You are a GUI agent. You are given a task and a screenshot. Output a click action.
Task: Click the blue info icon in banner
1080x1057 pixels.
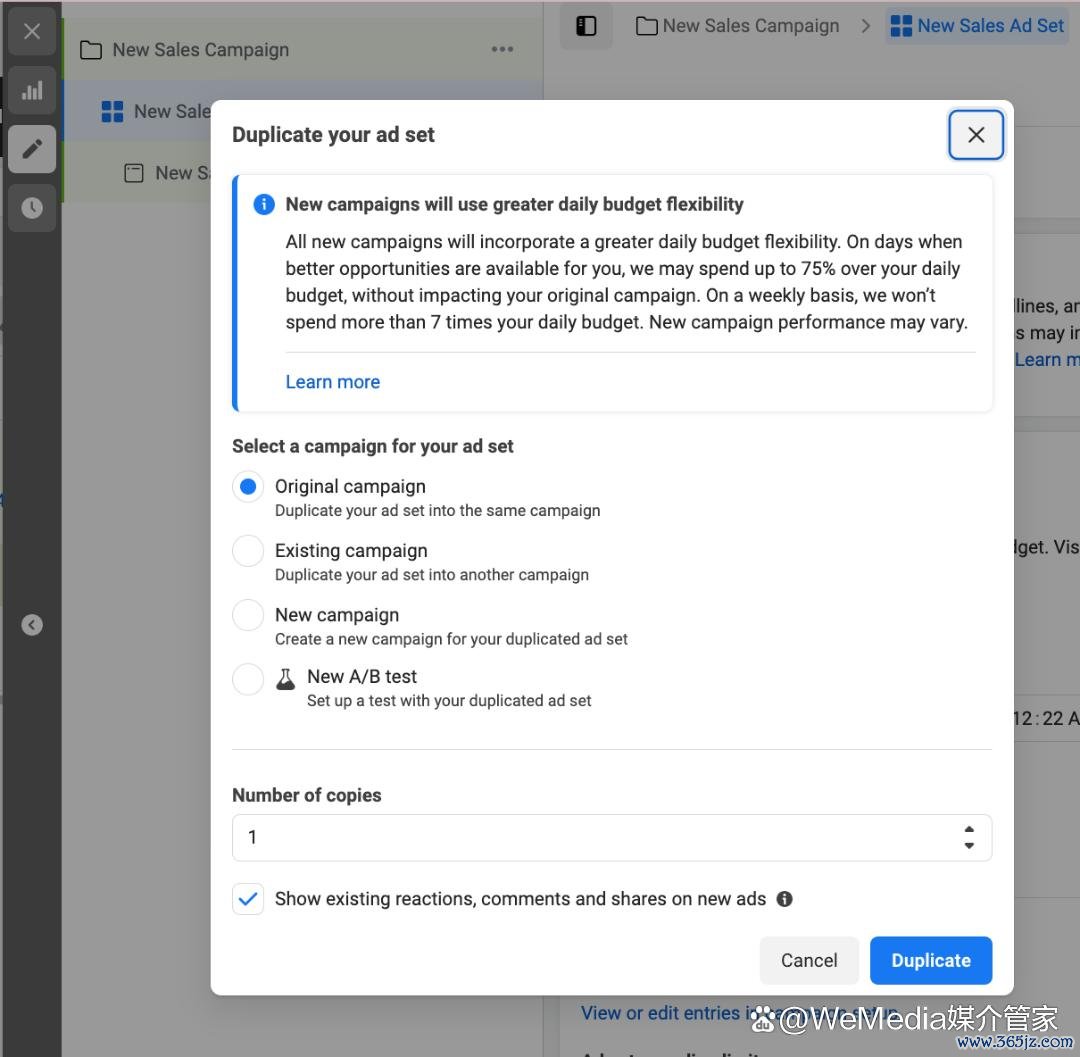tap(264, 205)
